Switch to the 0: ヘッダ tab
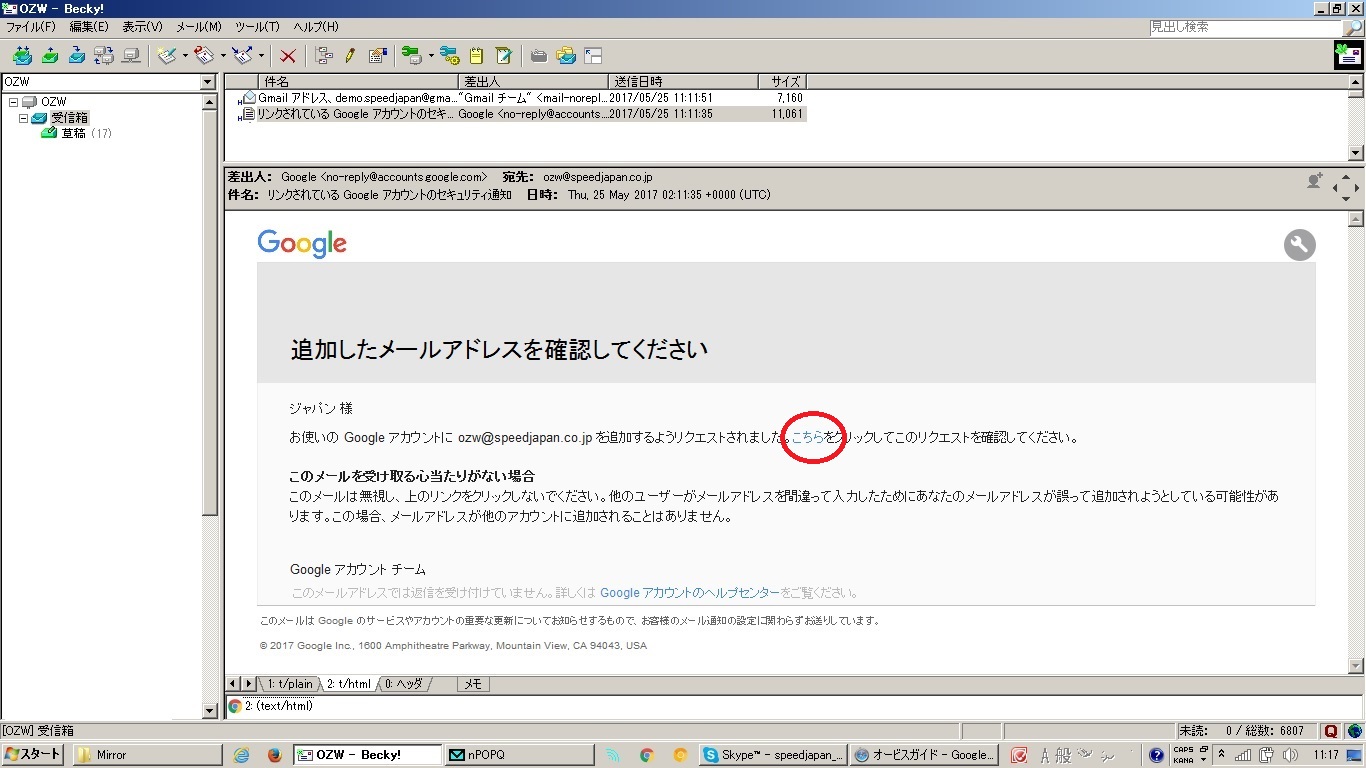The width and height of the screenshot is (1366, 768). click(x=404, y=684)
